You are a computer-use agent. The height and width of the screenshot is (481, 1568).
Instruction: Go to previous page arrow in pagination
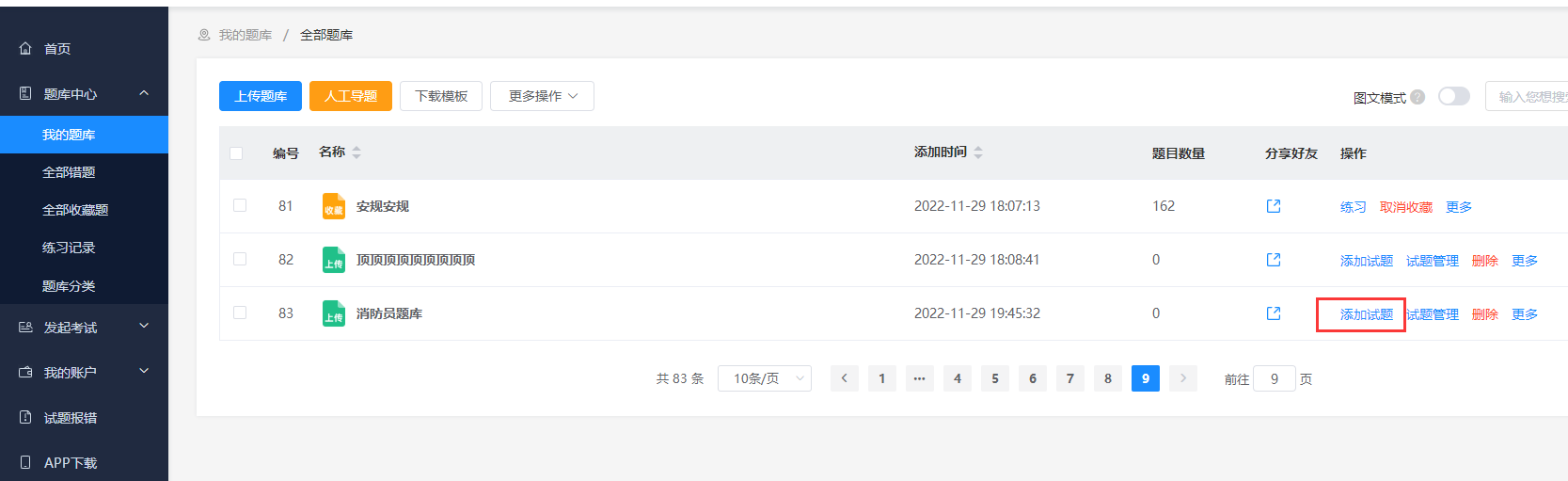click(845, 378)
